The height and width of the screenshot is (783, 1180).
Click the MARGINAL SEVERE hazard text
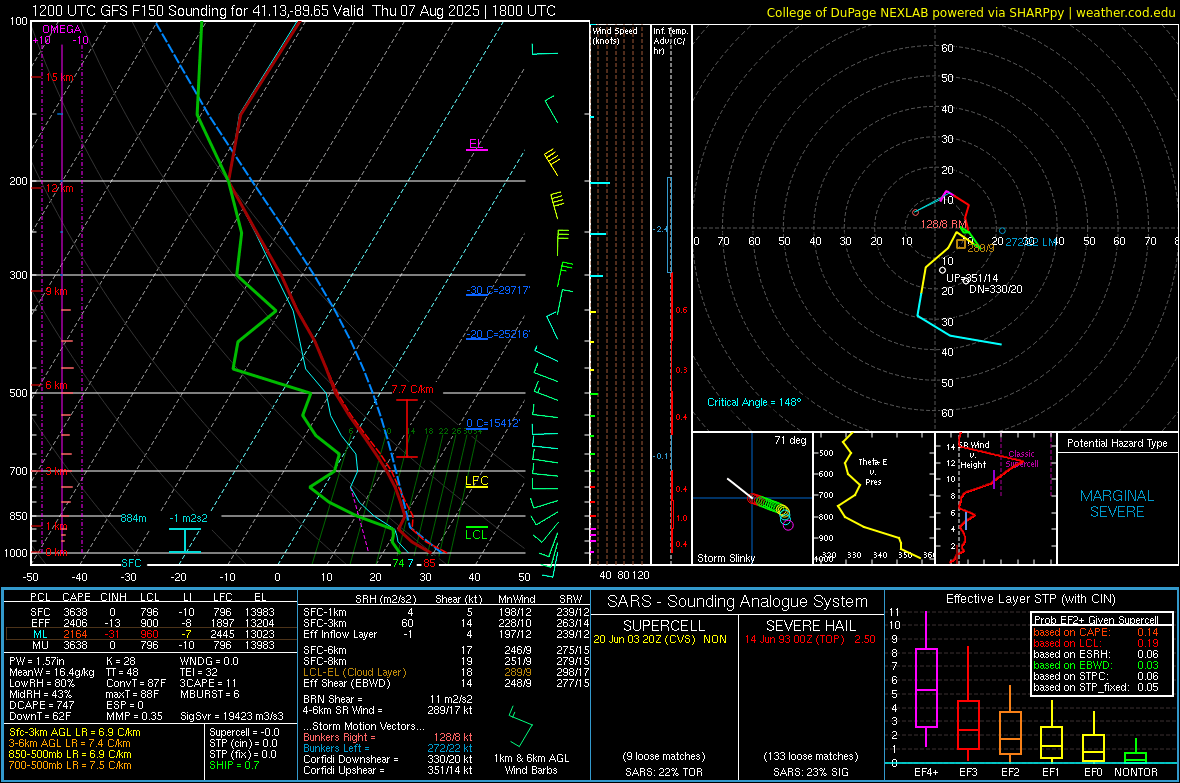coord(1117,504)
